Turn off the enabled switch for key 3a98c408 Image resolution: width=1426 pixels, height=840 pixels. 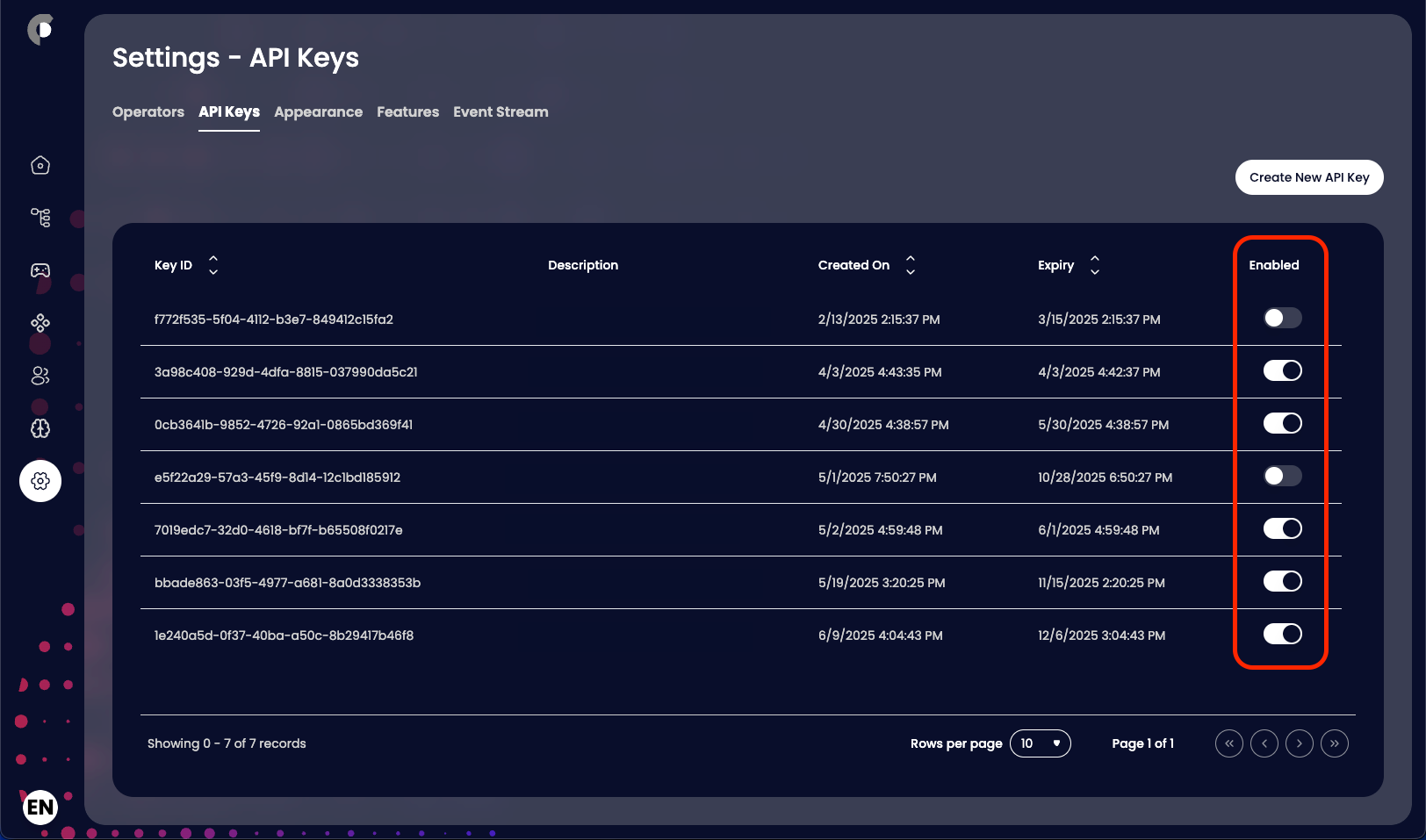click(1282, 370)
